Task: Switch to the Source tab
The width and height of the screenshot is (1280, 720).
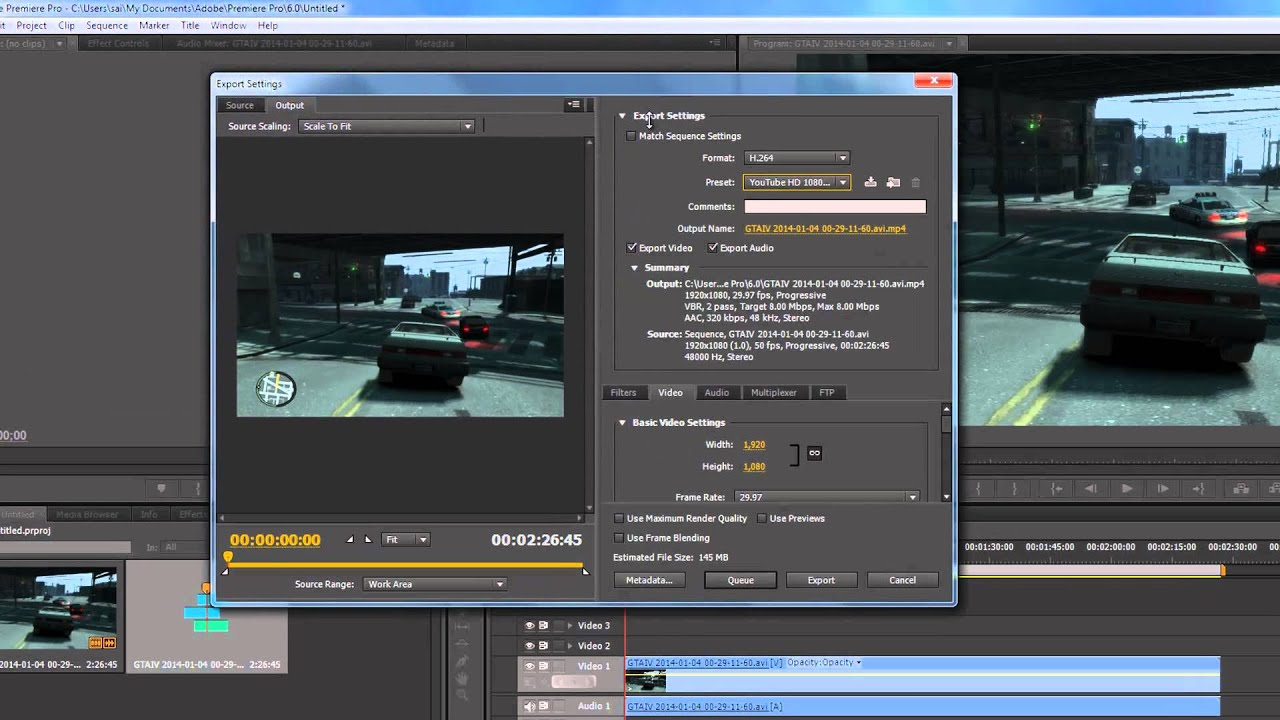Action: [240, 105]
